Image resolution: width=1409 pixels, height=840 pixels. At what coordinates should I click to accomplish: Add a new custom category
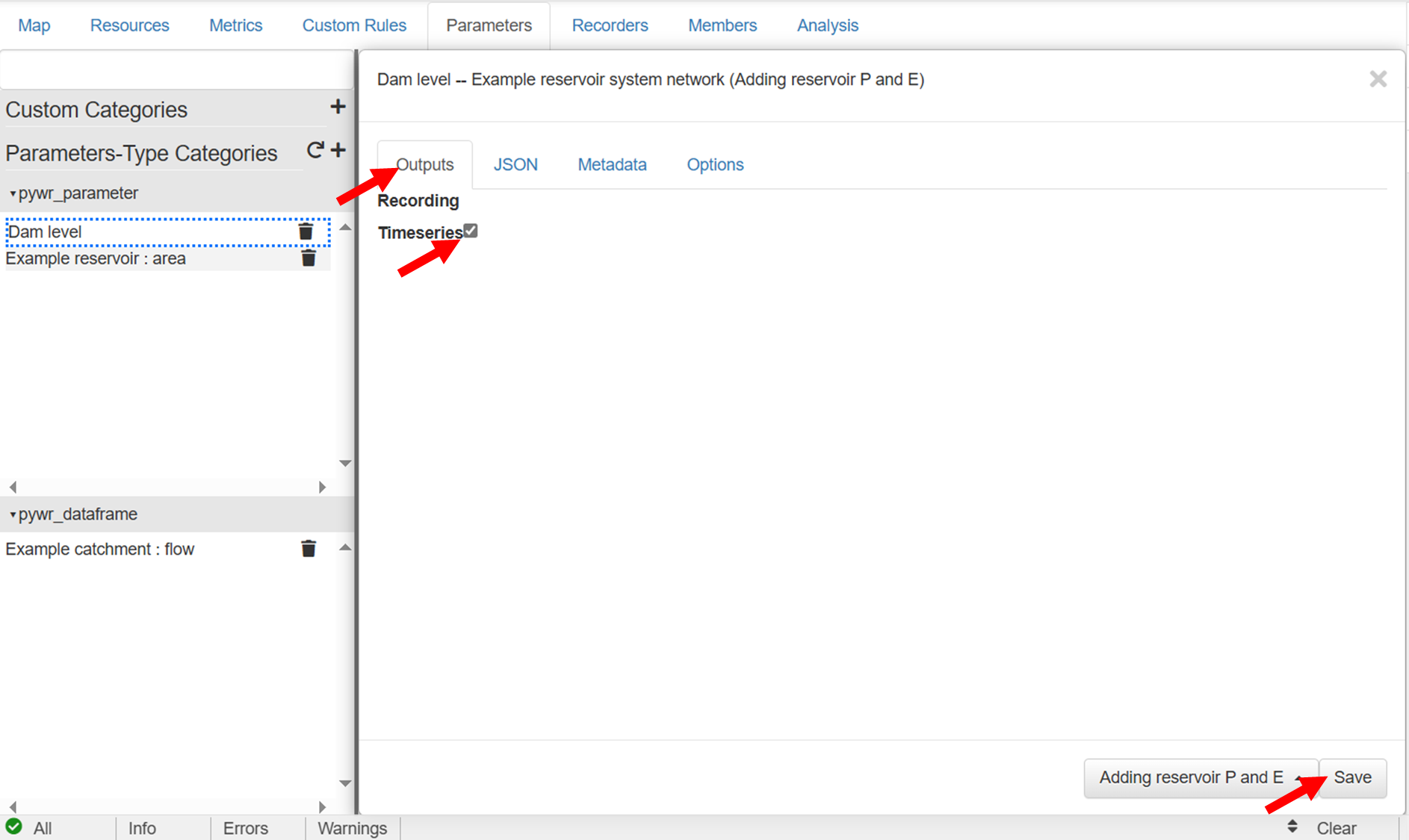click(x=338, y=107)
